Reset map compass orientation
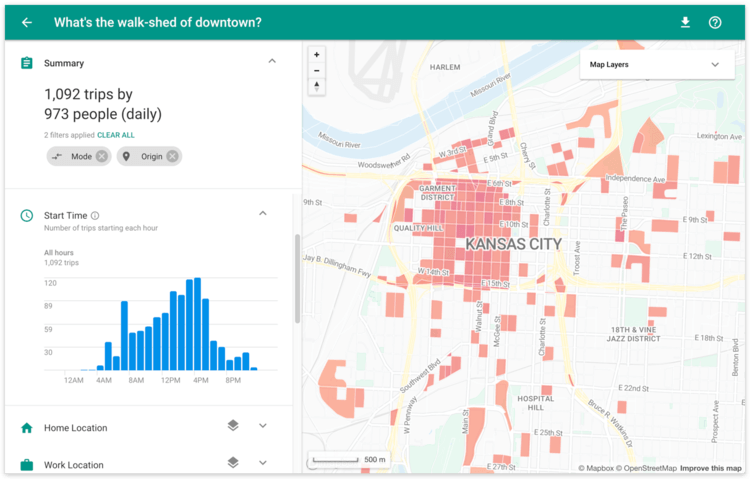Viewport: 750px width, 482px height. [x=317, y=87]
